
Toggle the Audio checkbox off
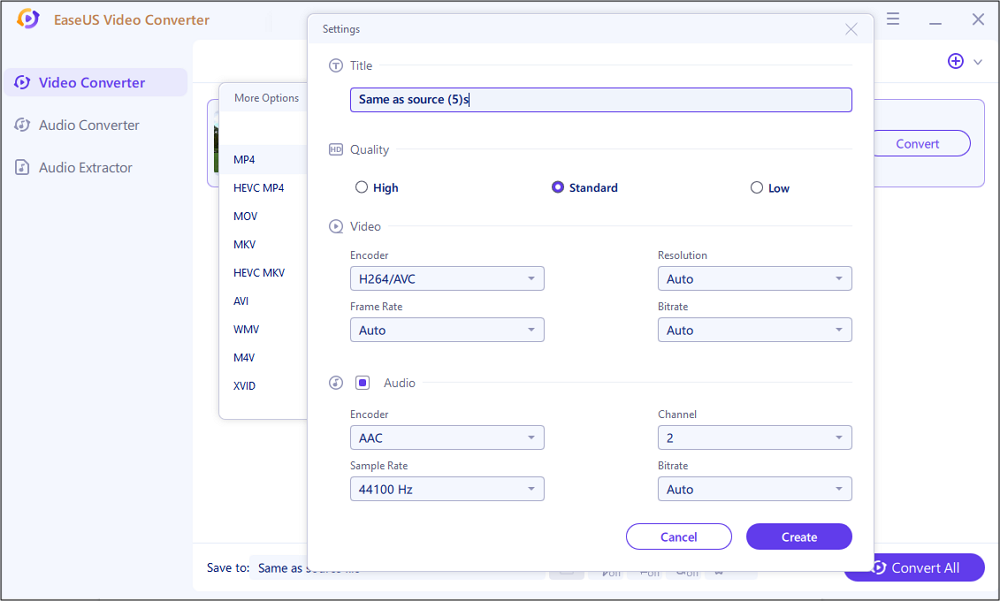point(363,382)
